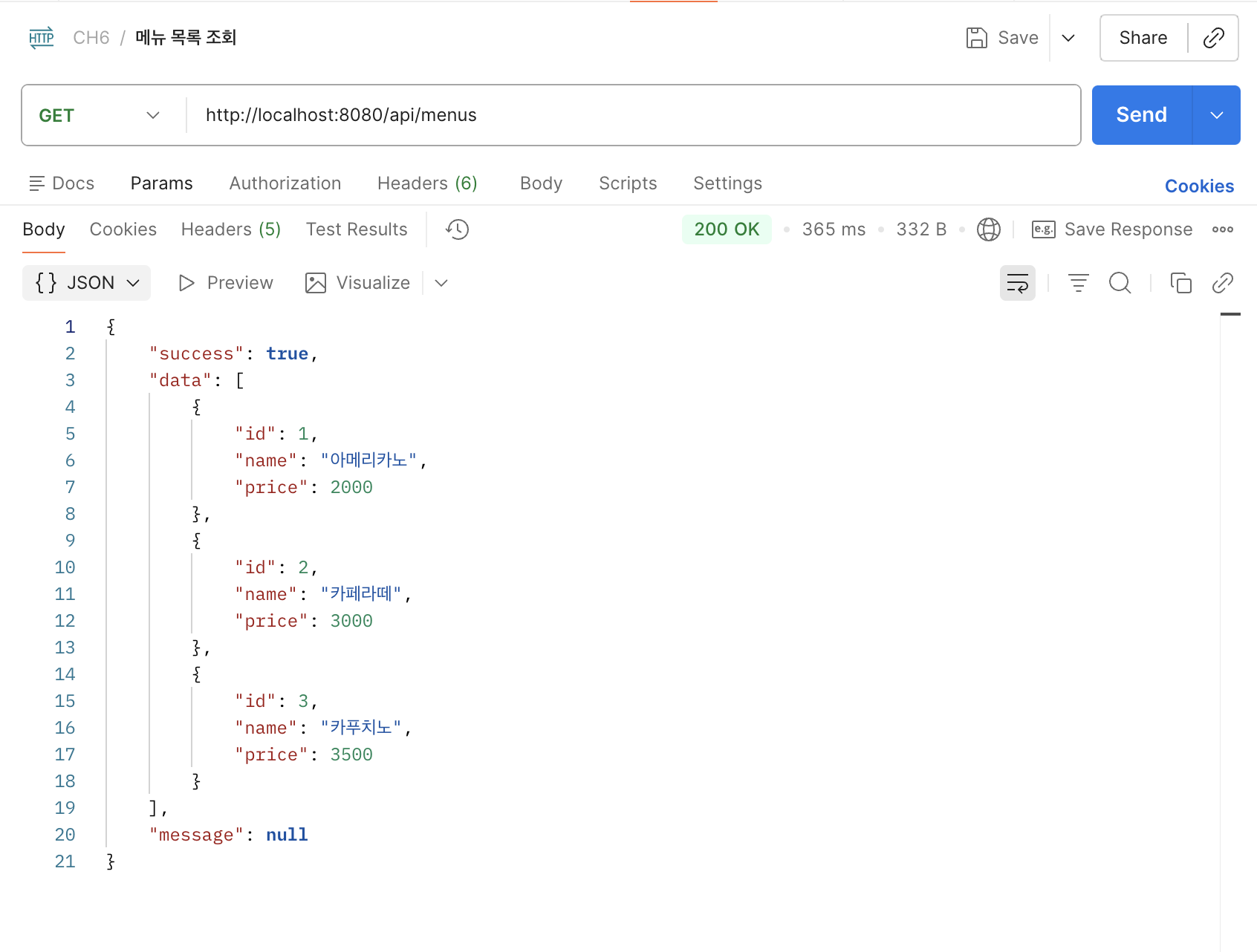
Task: Open the search in response icon
Action: coord(1120,283)
